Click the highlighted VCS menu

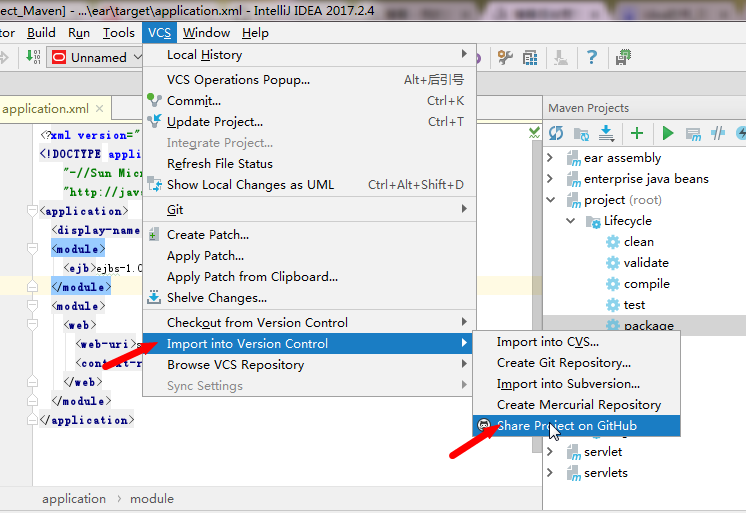(159, 33)
